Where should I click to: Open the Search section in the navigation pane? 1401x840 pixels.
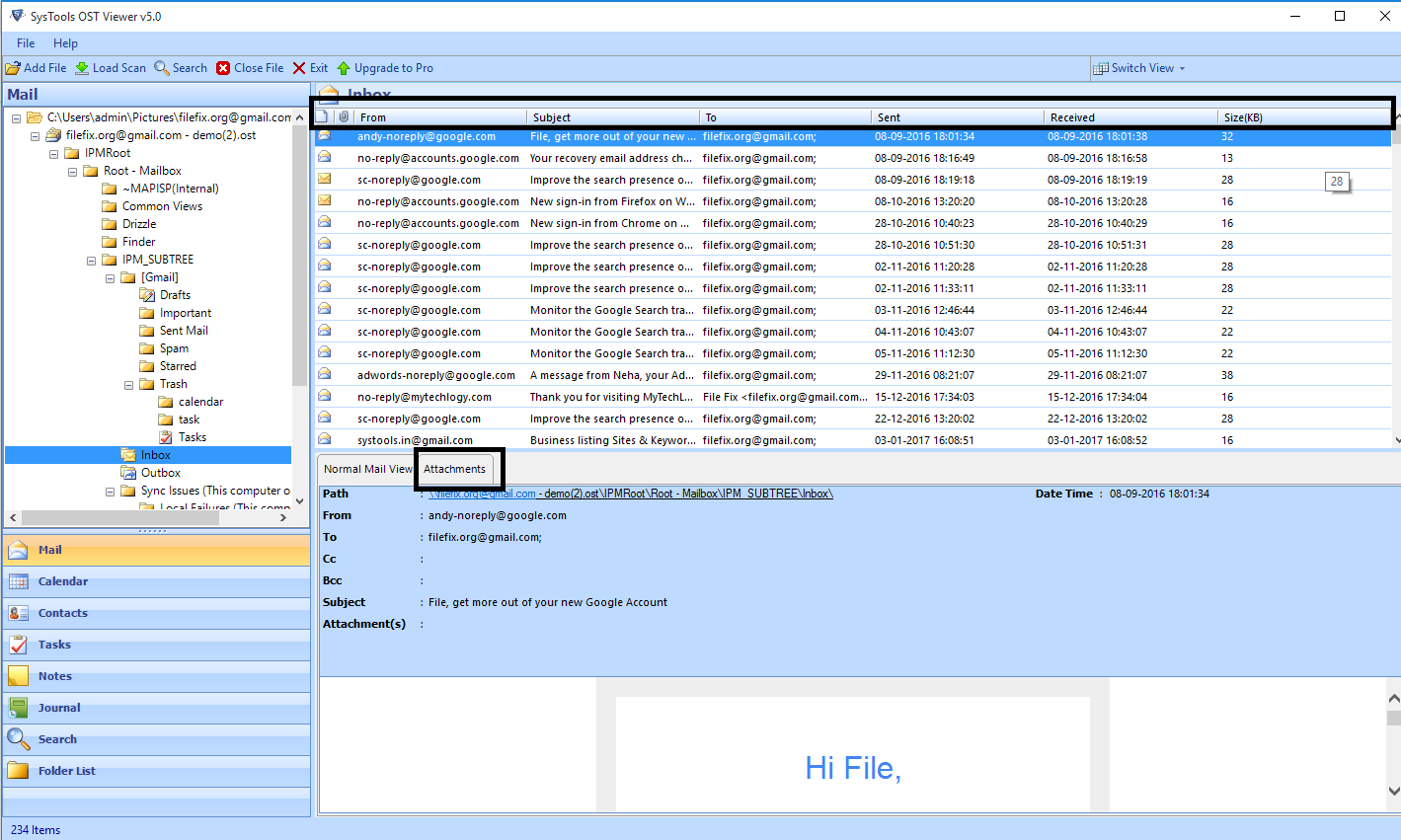click(156, 739)
